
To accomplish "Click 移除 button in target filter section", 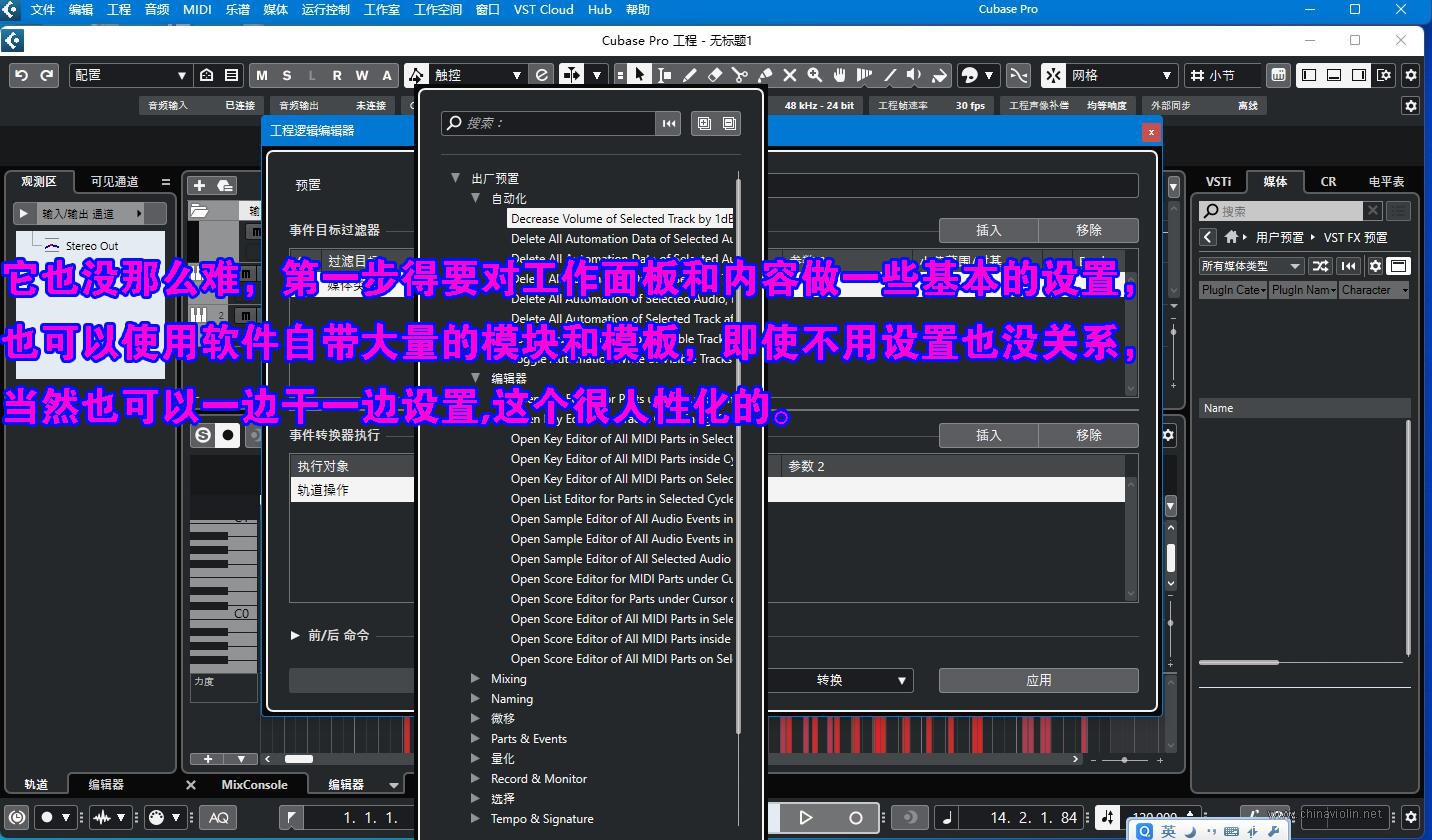I will [x=1088, y=230].
